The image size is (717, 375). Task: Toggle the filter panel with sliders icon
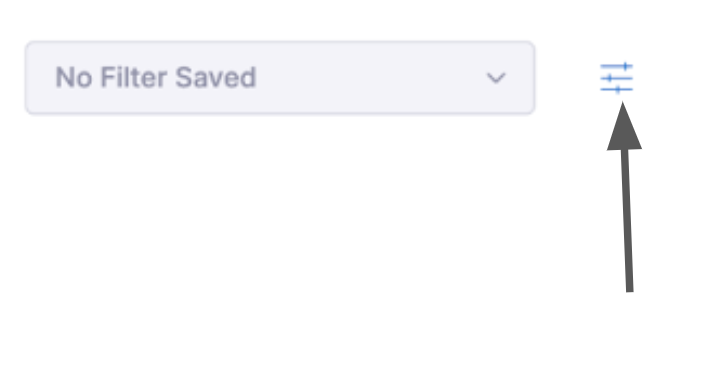point(616,78)
